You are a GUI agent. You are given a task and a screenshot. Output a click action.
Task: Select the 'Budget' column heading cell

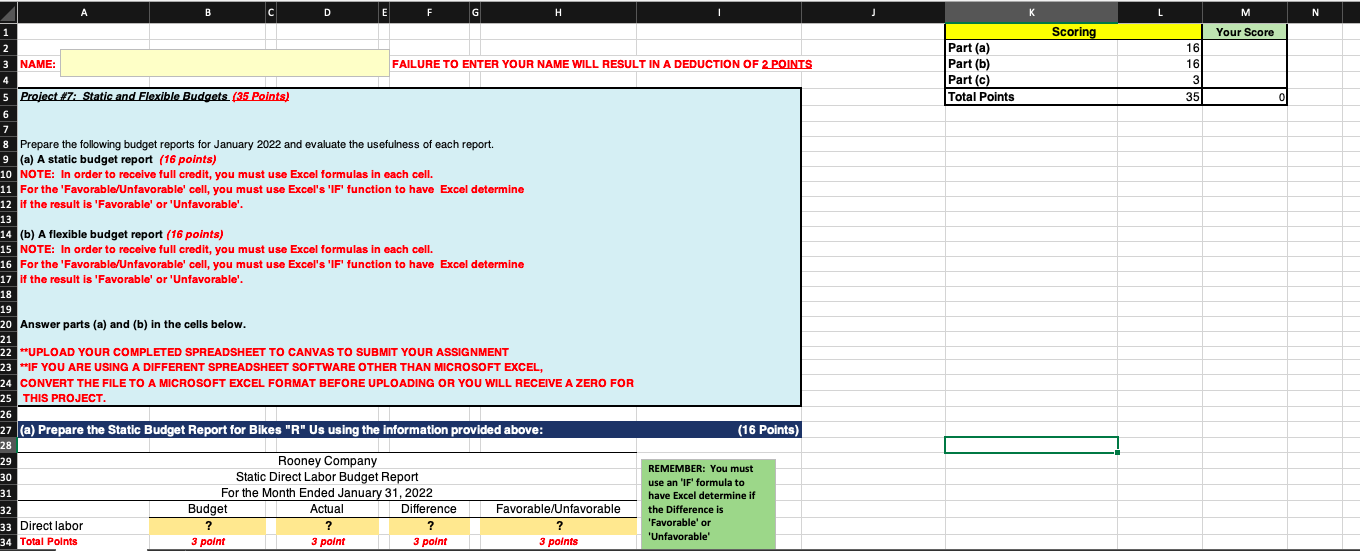tap(208, 509)
